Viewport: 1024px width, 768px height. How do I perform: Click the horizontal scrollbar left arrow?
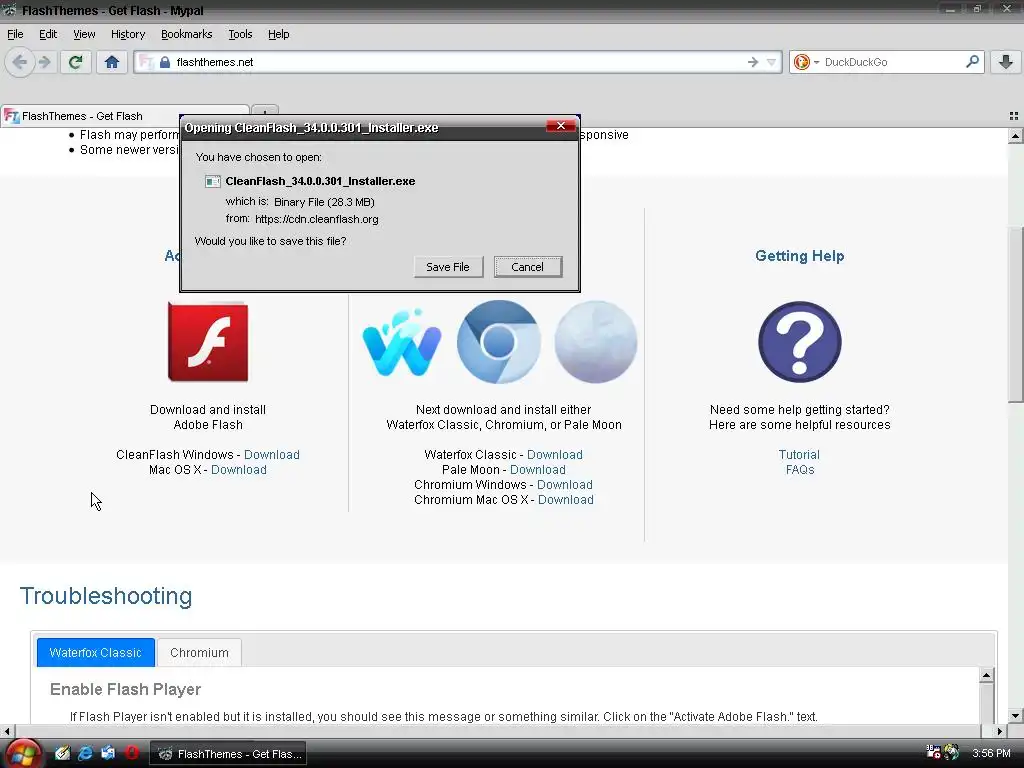coord(7,731)
